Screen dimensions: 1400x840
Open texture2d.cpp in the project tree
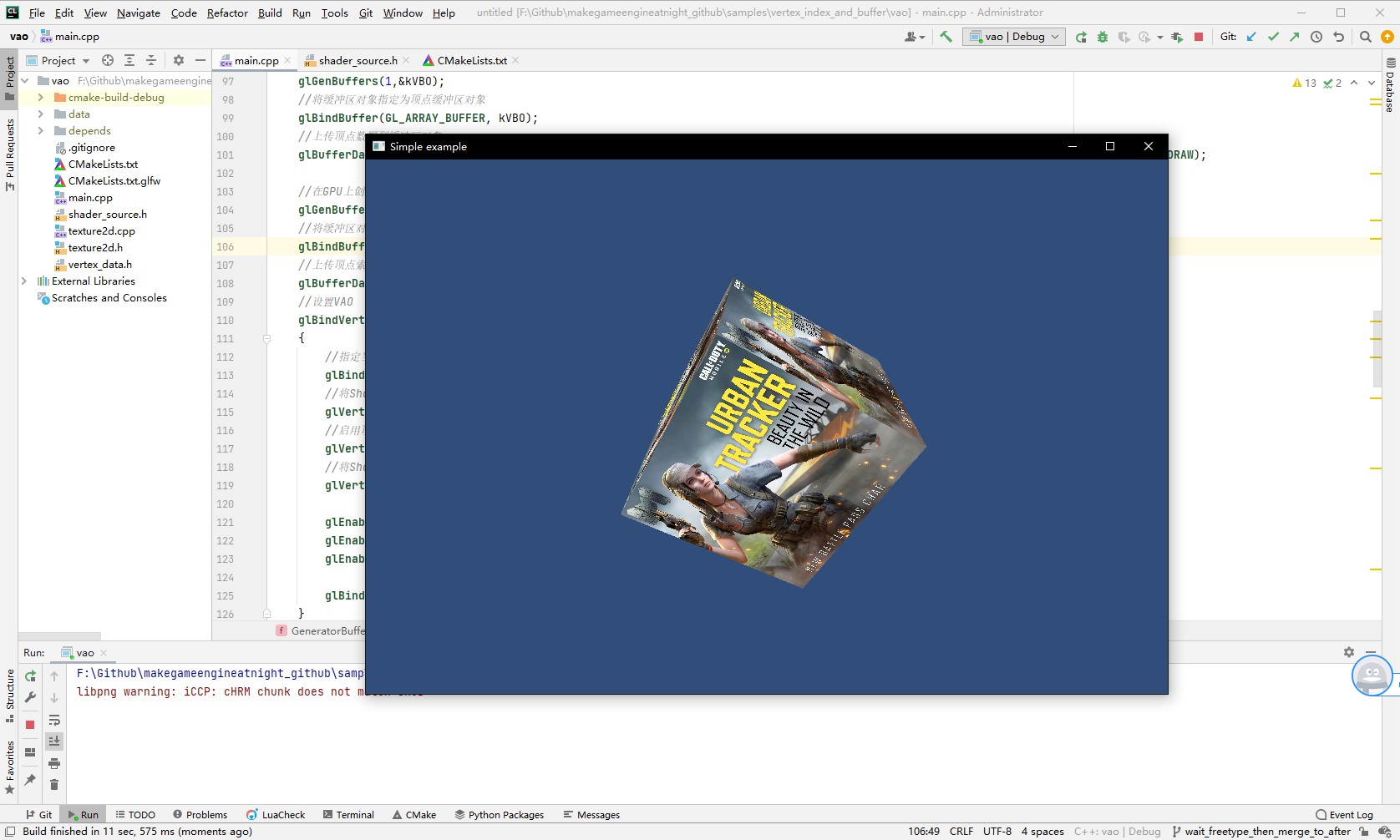tap(101, 231)
